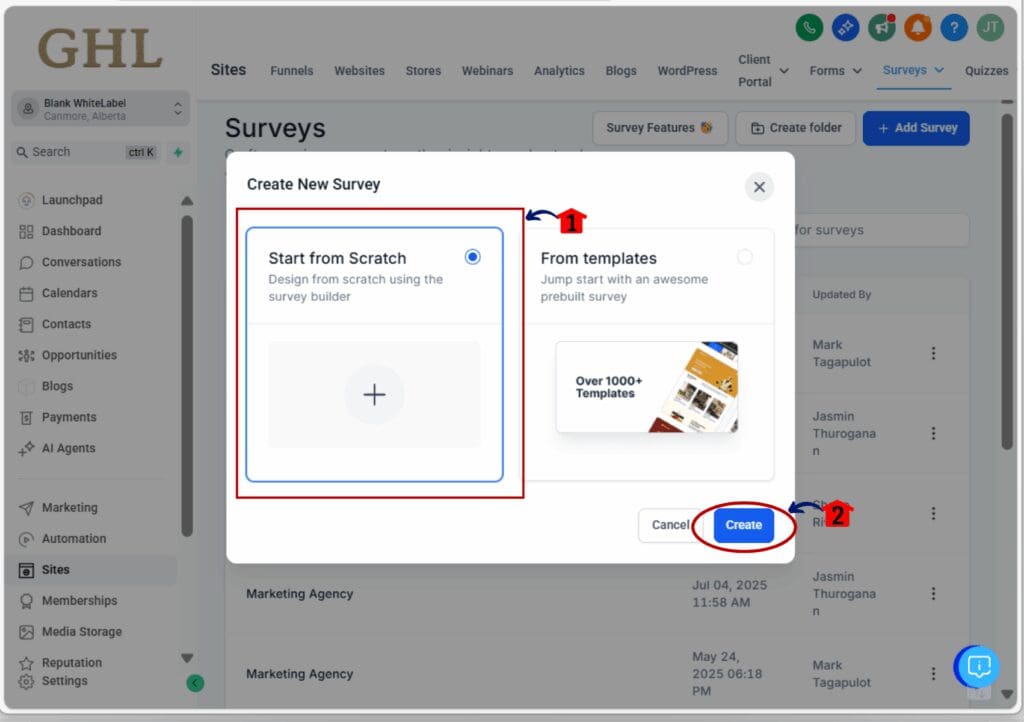This screenshot has width=1024, height=722.
Task: Open the phone dialer icon
Action: [810, 27]
